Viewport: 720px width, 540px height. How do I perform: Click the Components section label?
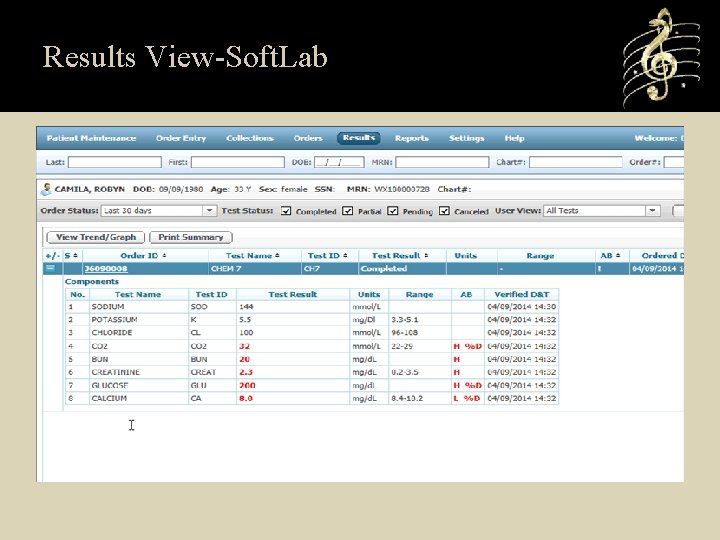tap(92, 281)
